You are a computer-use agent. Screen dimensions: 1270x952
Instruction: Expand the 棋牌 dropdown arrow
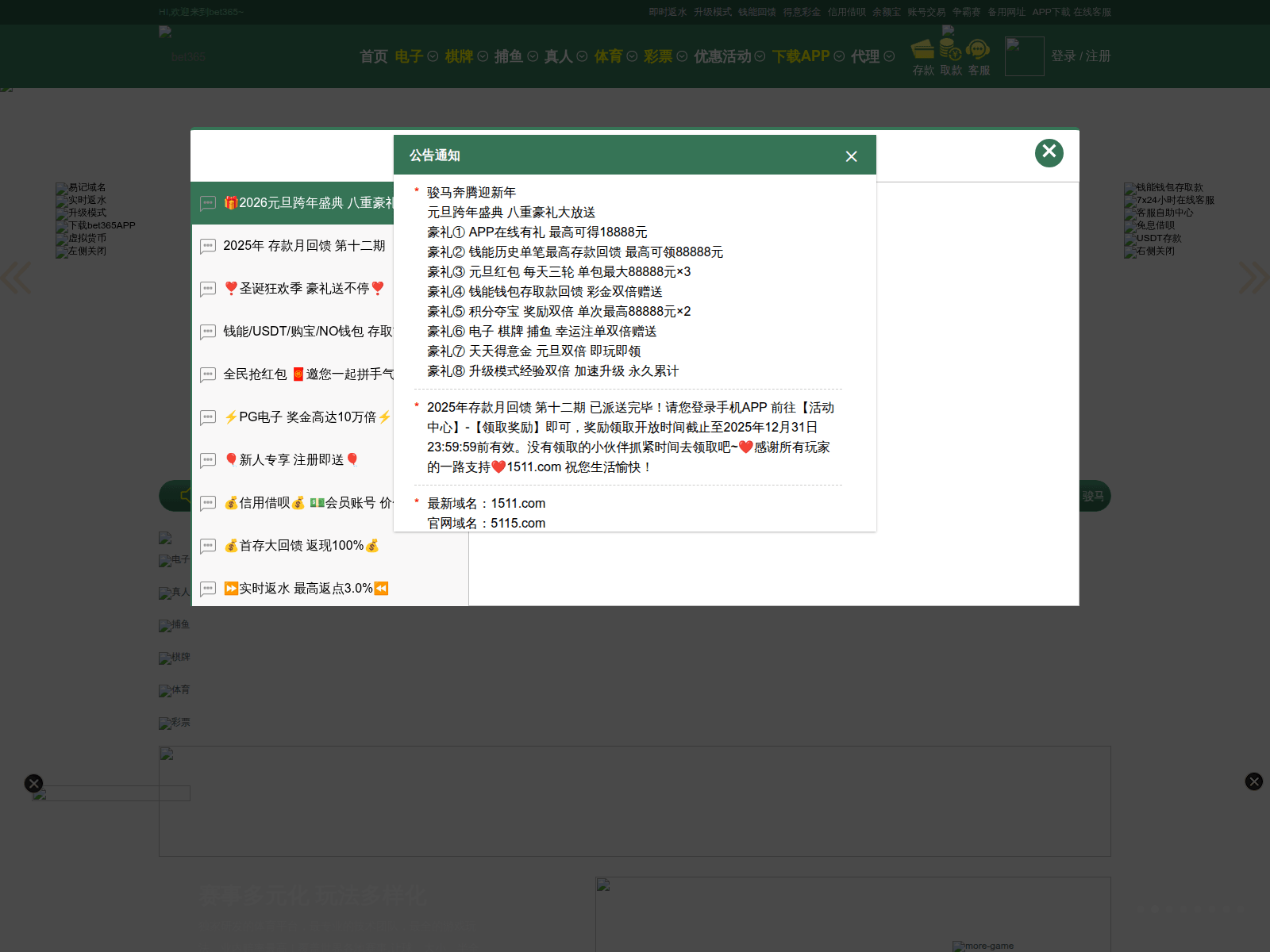483,56
